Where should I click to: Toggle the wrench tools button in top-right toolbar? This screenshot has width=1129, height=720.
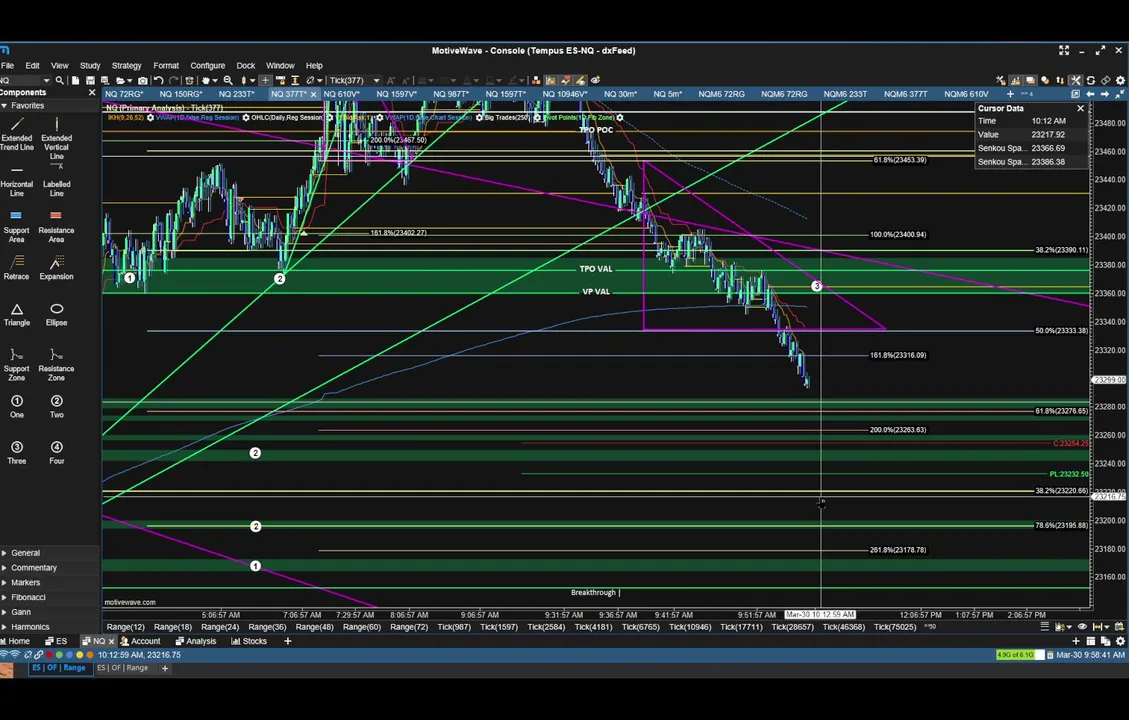(x=1076, y=81)
